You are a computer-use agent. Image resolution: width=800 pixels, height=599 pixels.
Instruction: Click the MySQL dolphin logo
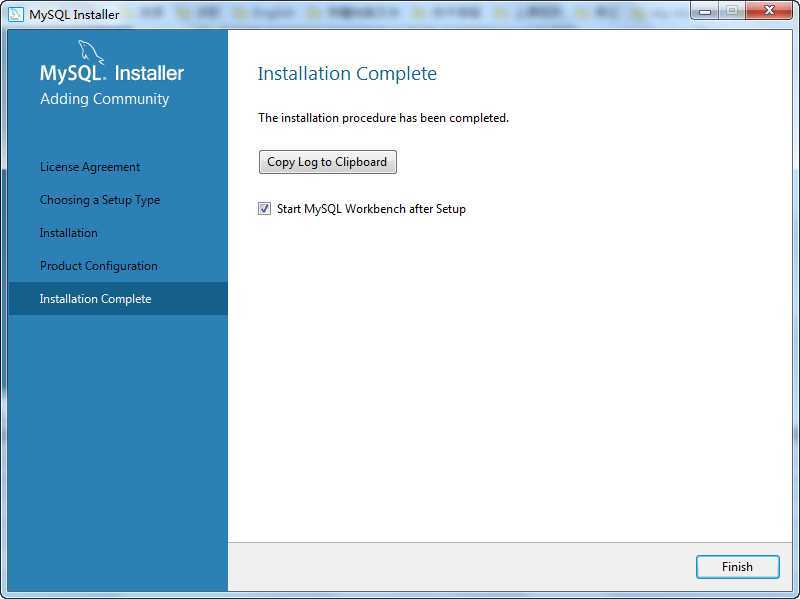click(x=91, y=53)
